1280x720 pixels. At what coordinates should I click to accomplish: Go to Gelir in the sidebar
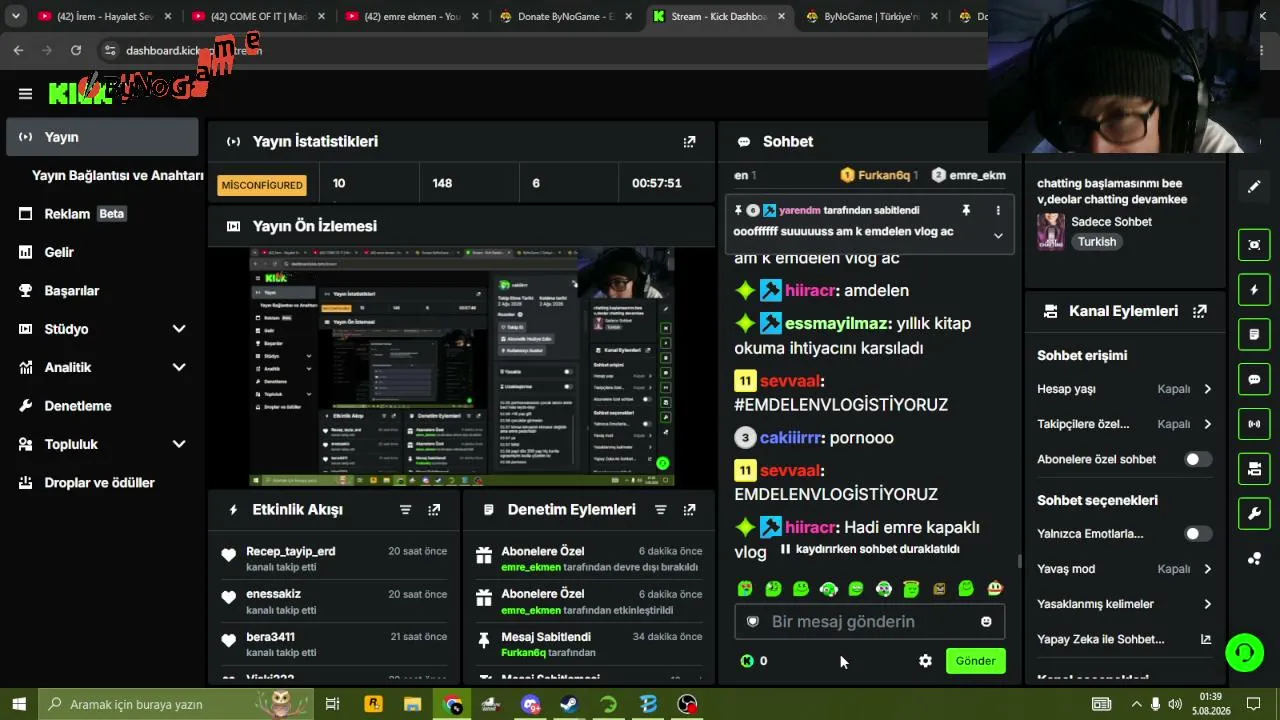(102, 252)
